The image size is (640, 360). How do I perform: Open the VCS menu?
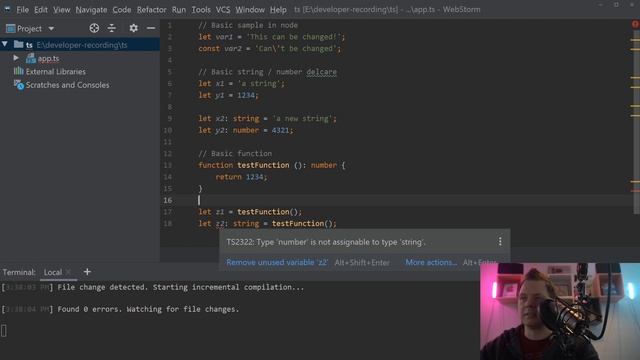pos(223,9)
